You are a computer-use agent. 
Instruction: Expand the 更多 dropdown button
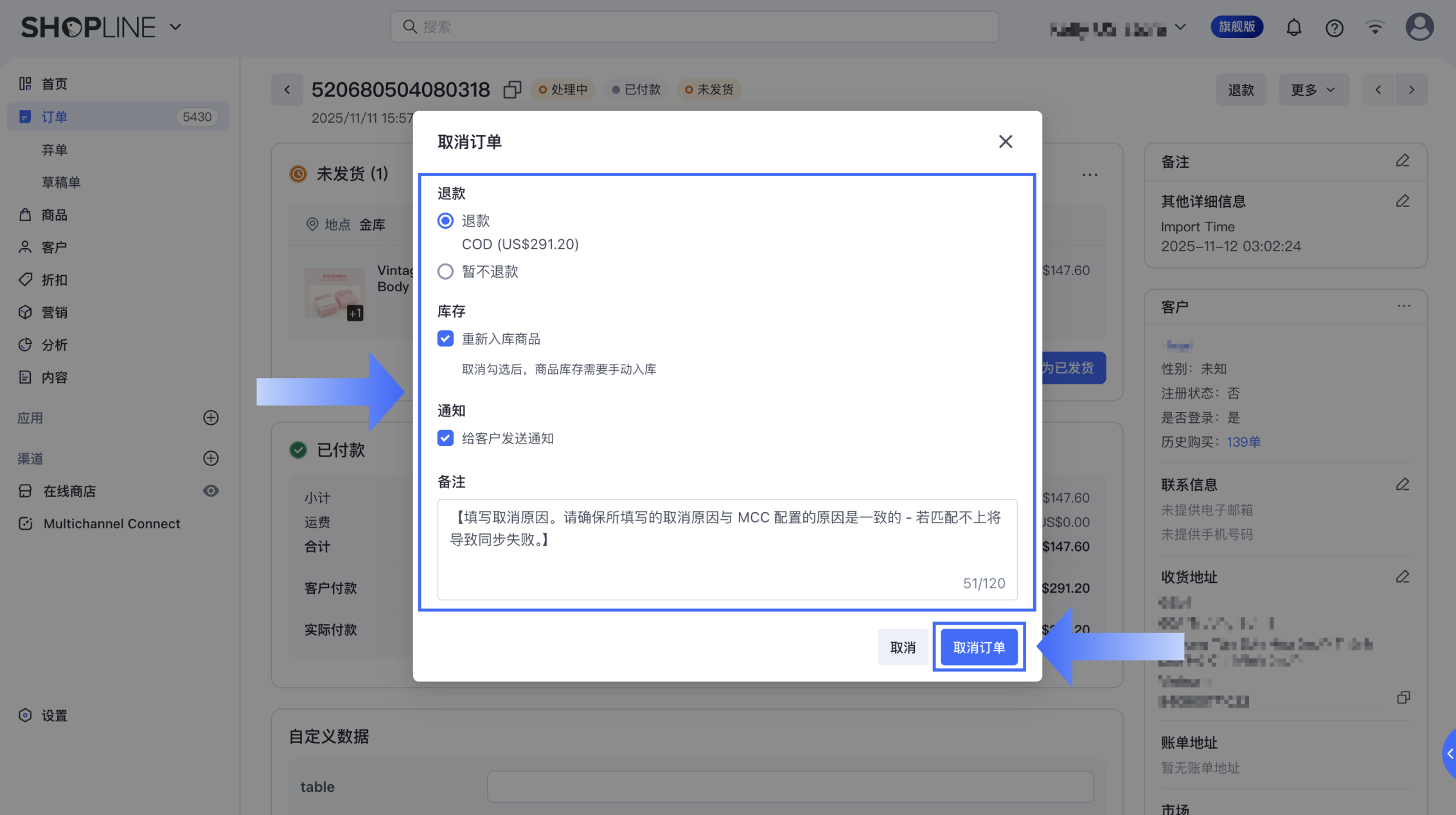tap(1313, 89)
